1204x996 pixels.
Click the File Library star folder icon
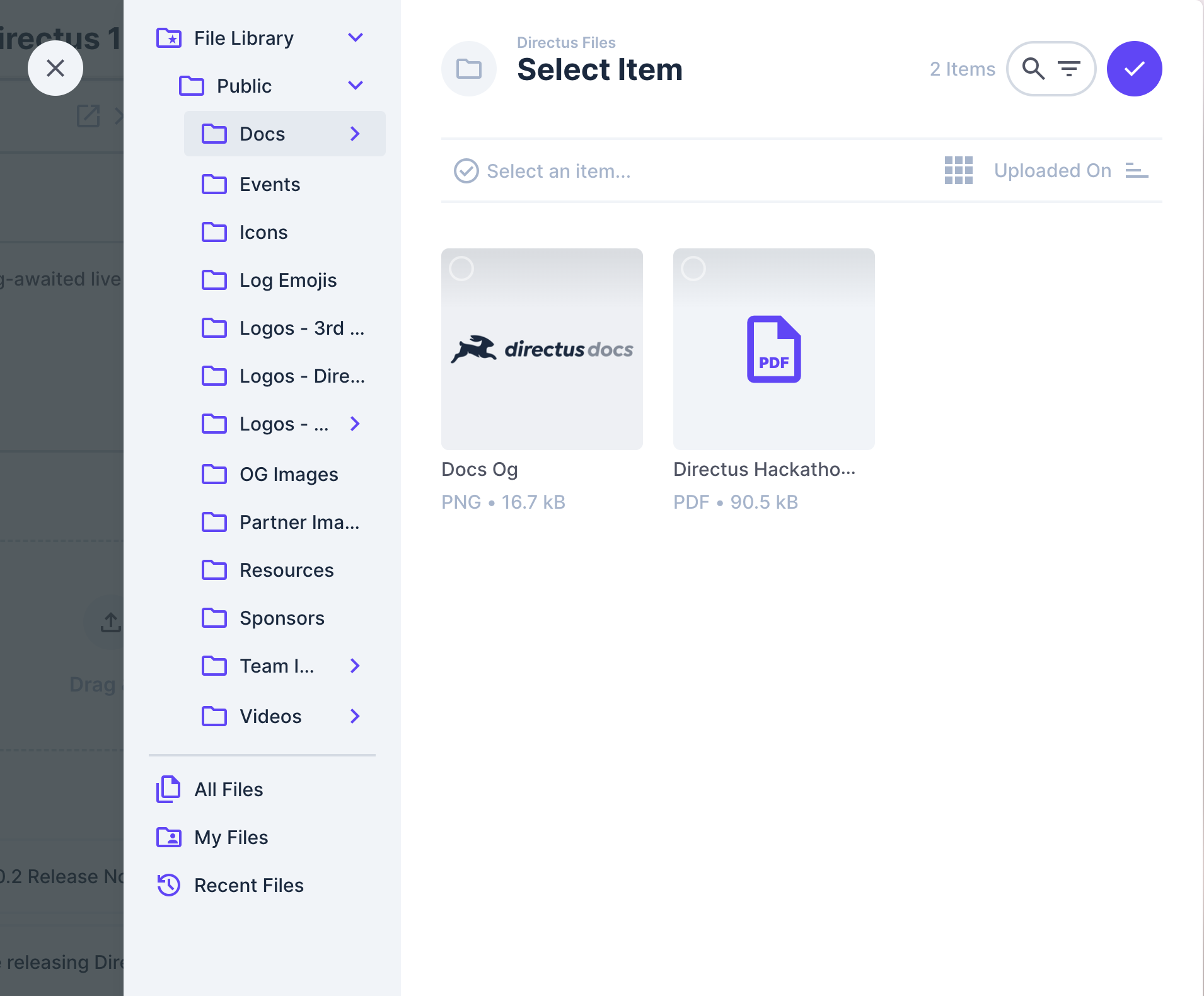coord(168,38)
